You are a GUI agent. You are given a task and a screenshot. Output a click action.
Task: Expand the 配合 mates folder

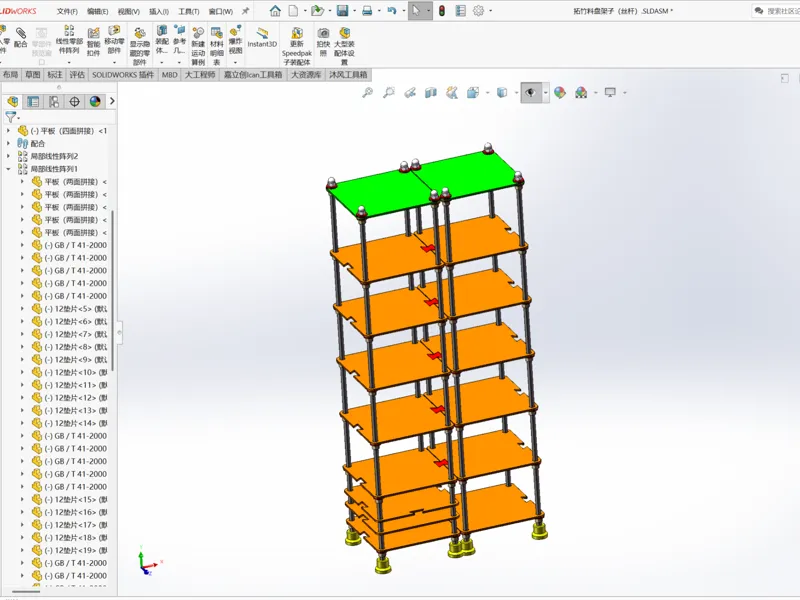click(8, 144)
